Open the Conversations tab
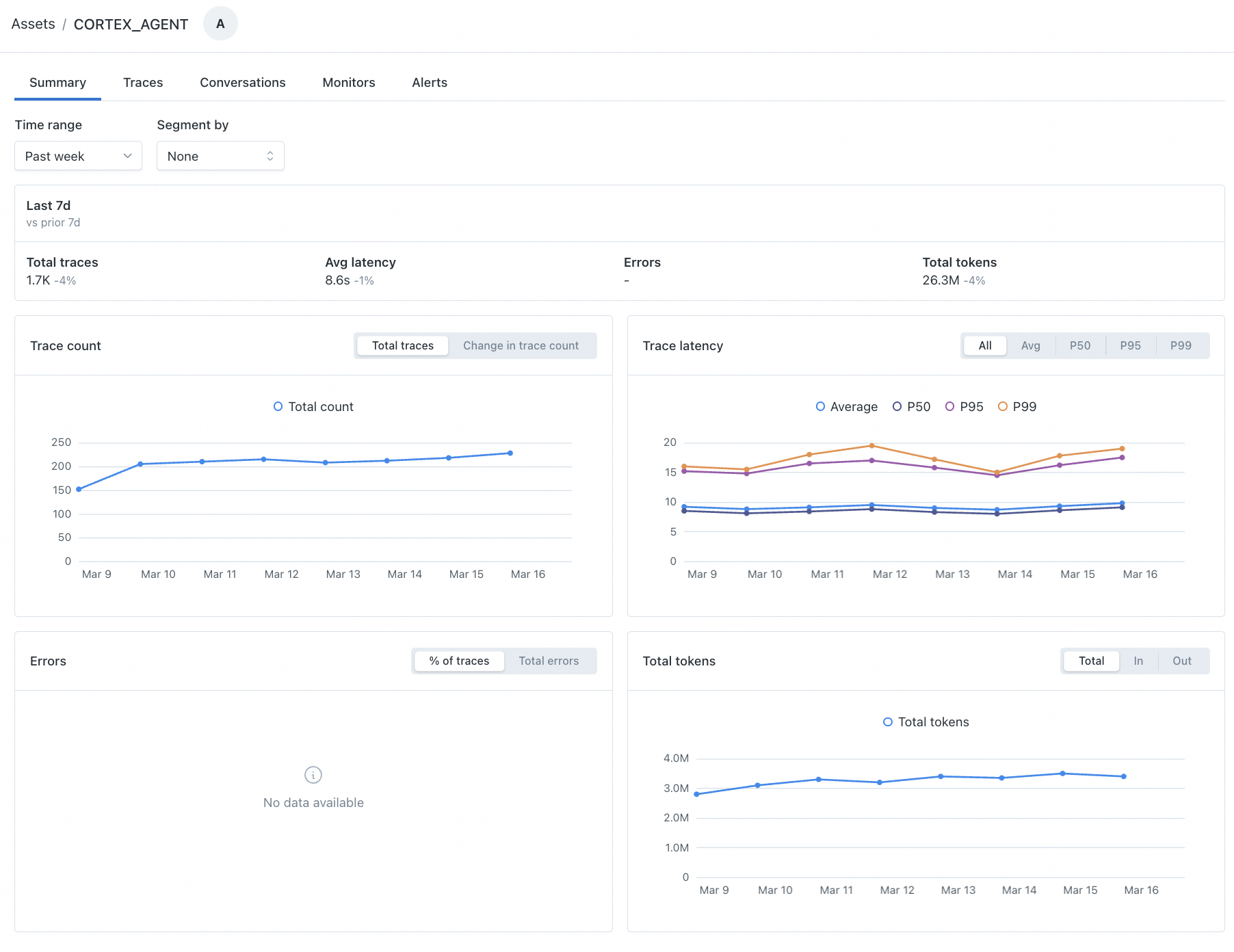 pos(243,83)
